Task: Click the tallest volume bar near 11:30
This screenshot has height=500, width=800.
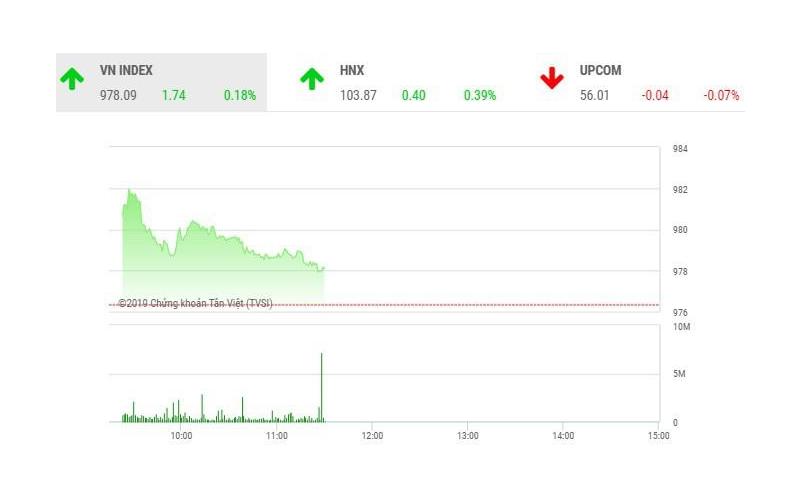Action: [x=321, y=385]
